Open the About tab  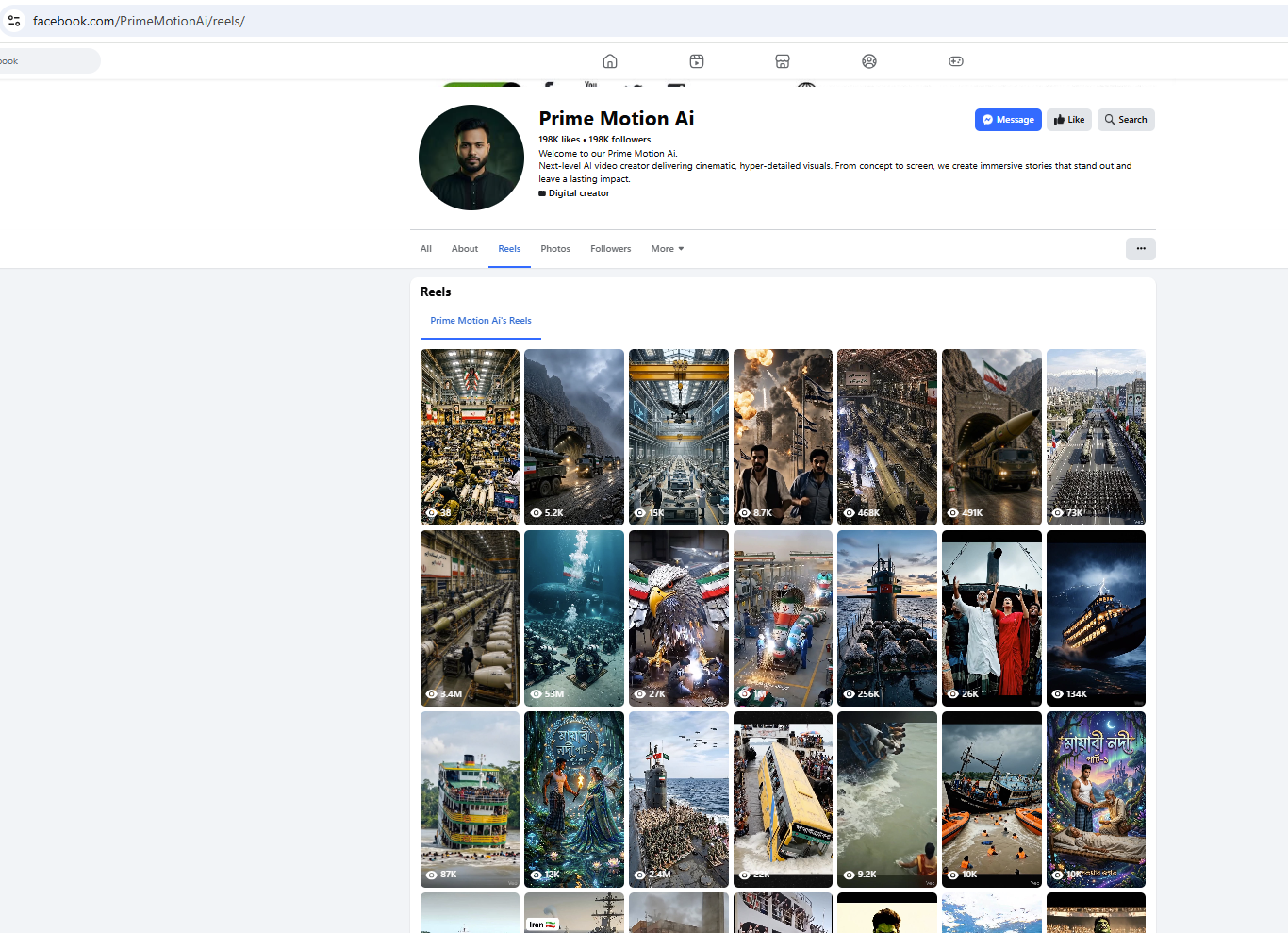[465, 249]
